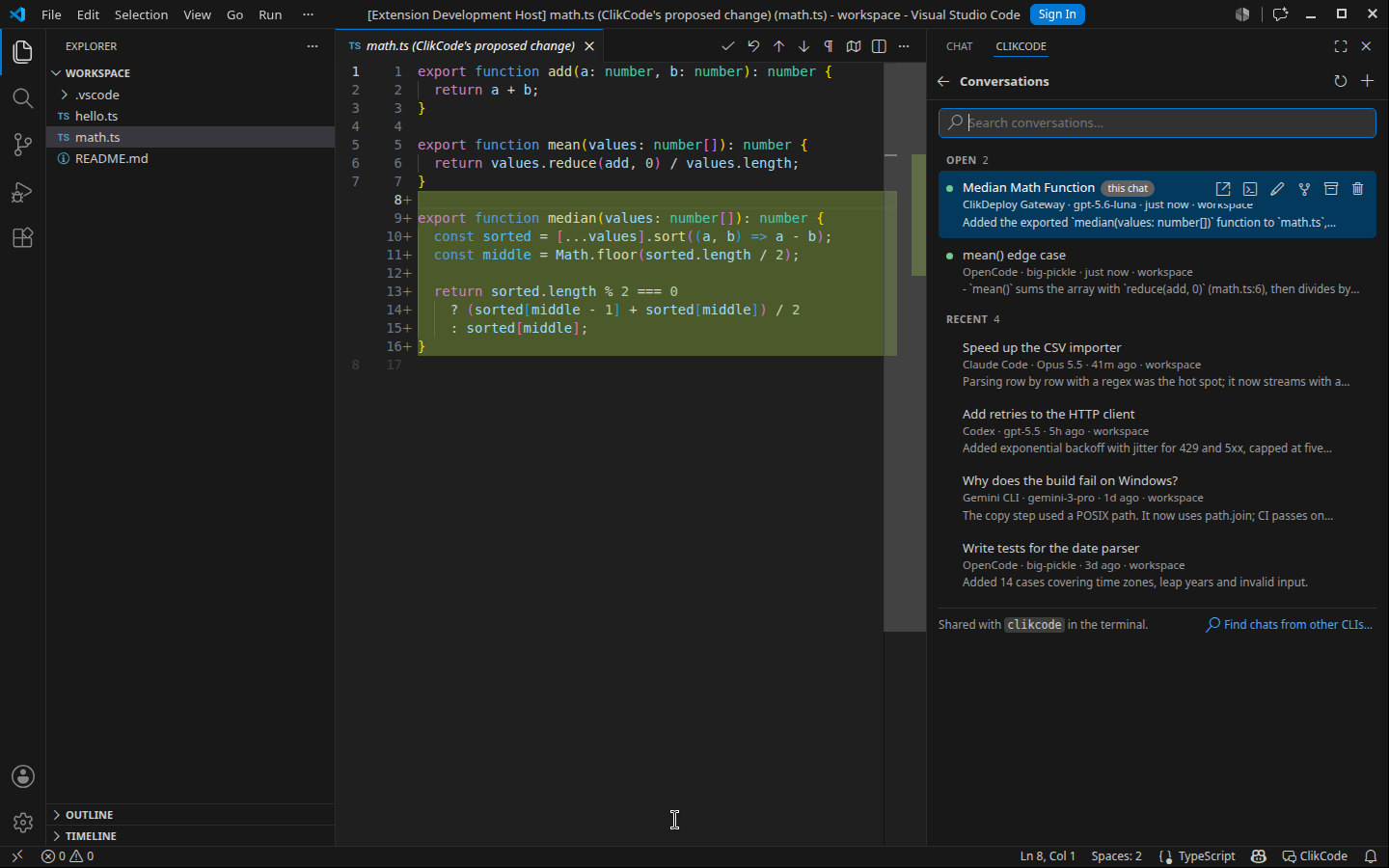
Task: Delete the Median Math Function conversation
Action: [1357, 189]
